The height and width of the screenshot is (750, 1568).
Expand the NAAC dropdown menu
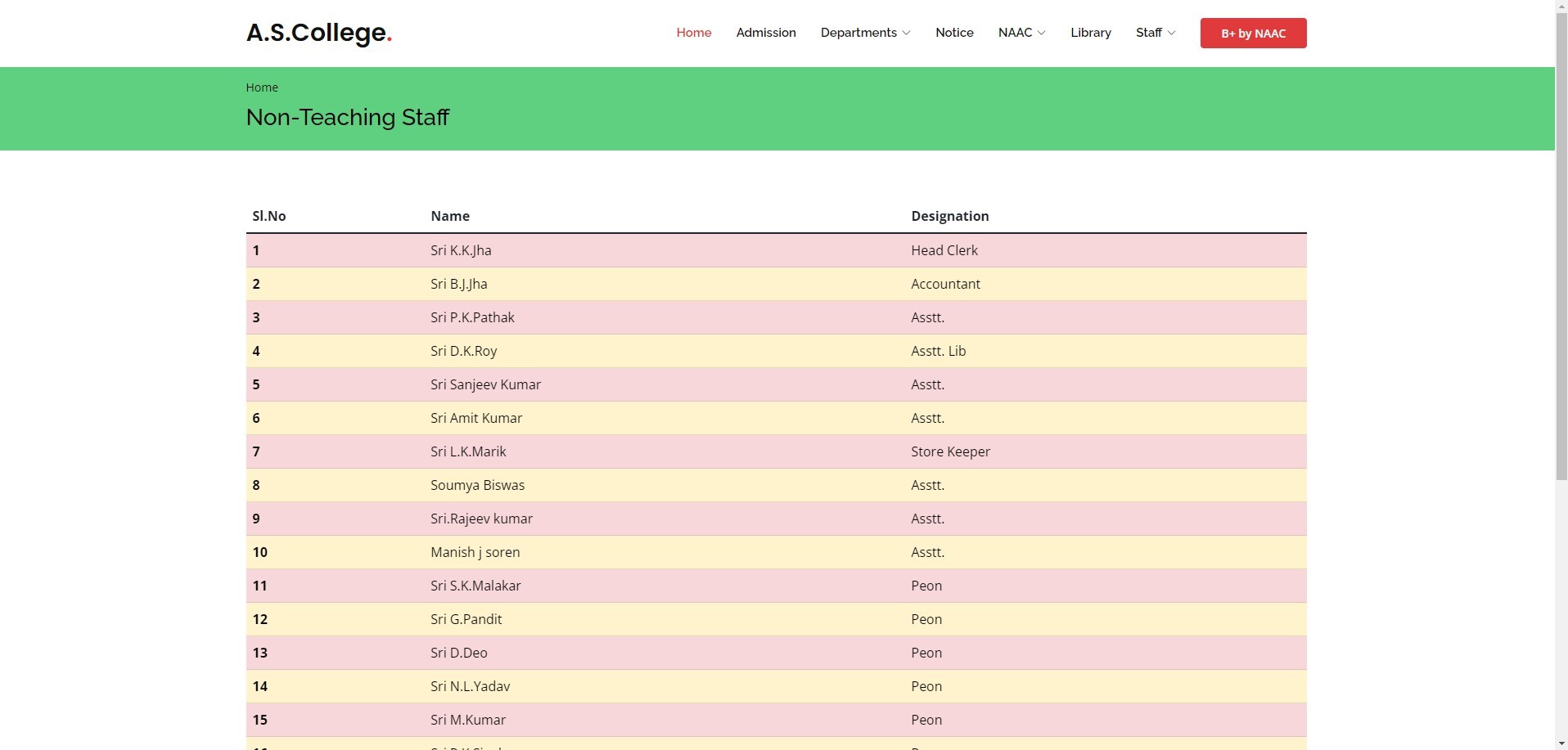point(1021,33)
